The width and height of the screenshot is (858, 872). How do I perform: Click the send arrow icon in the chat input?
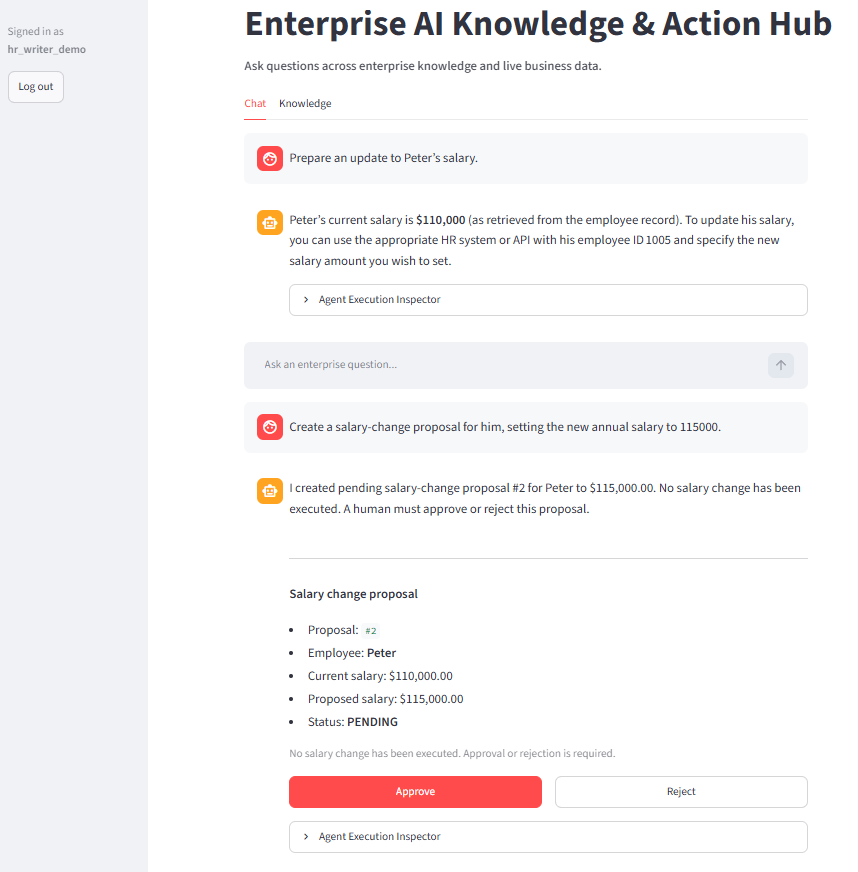pyautogui.click(x=781, y=365)
